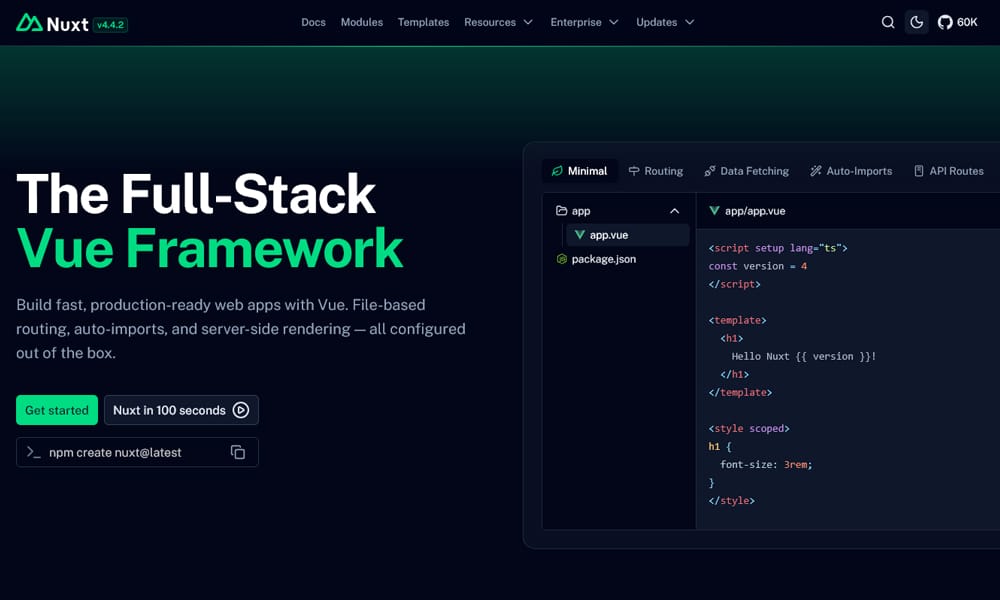The image size is (1000, 600).
Task: Click the Get started button
Action: coord(57,410)
